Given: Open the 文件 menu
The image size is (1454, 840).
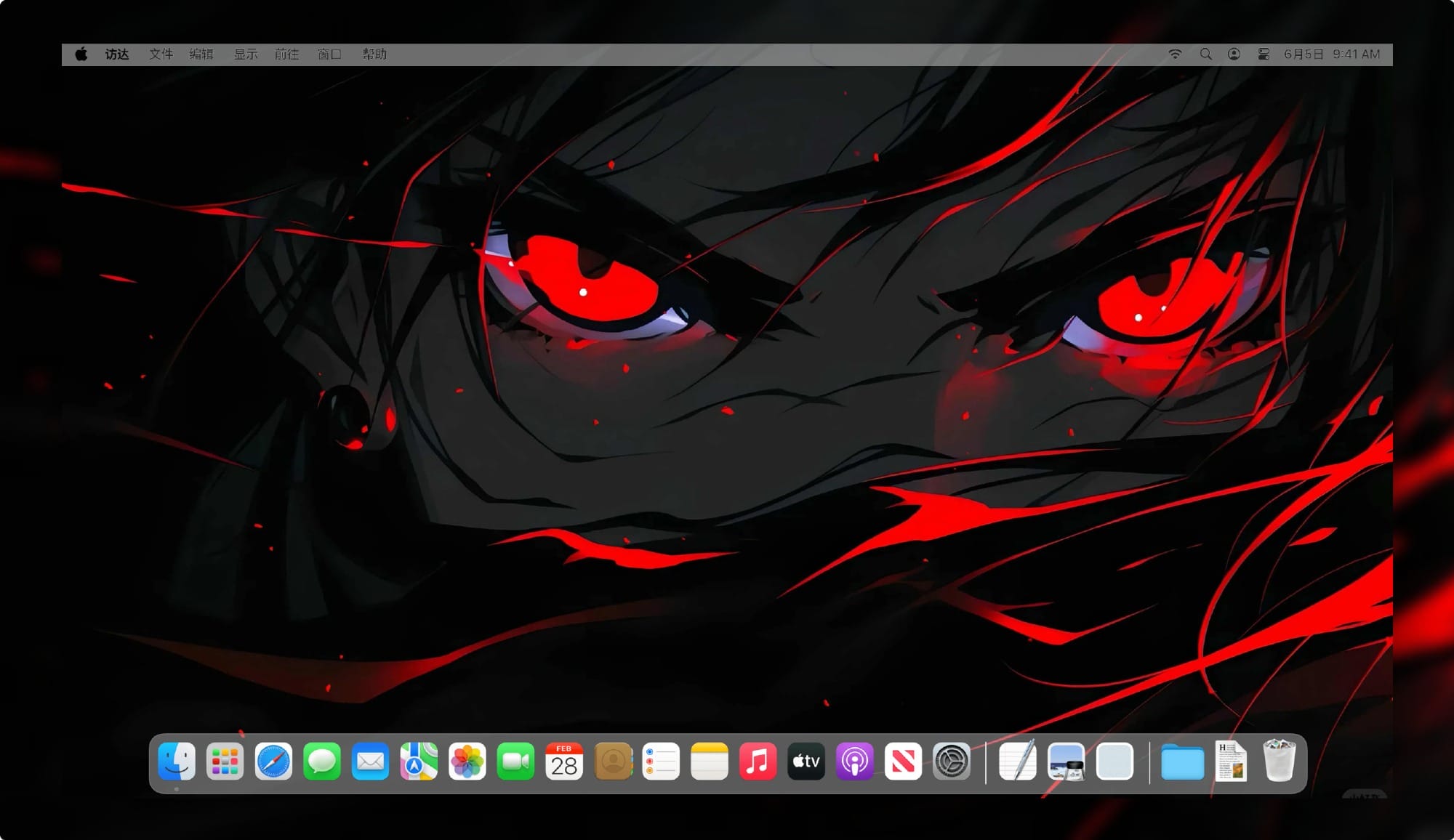Looking at the screenshot, I should point(161,54).
